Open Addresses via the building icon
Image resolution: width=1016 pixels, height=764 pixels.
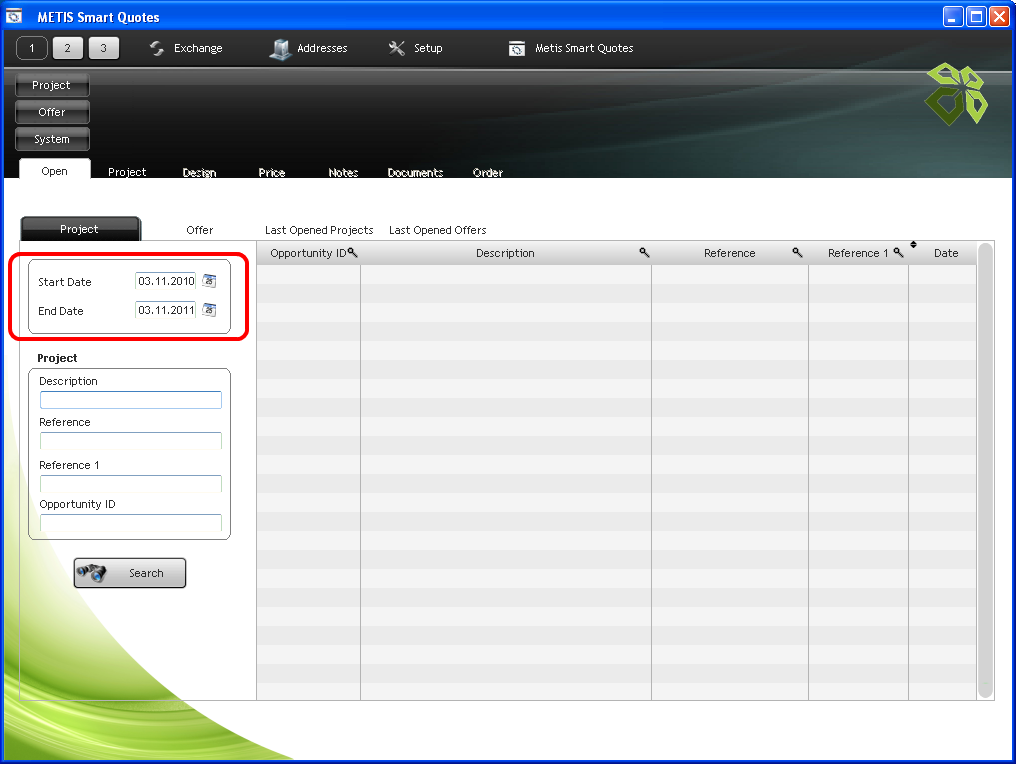[280, 49]
